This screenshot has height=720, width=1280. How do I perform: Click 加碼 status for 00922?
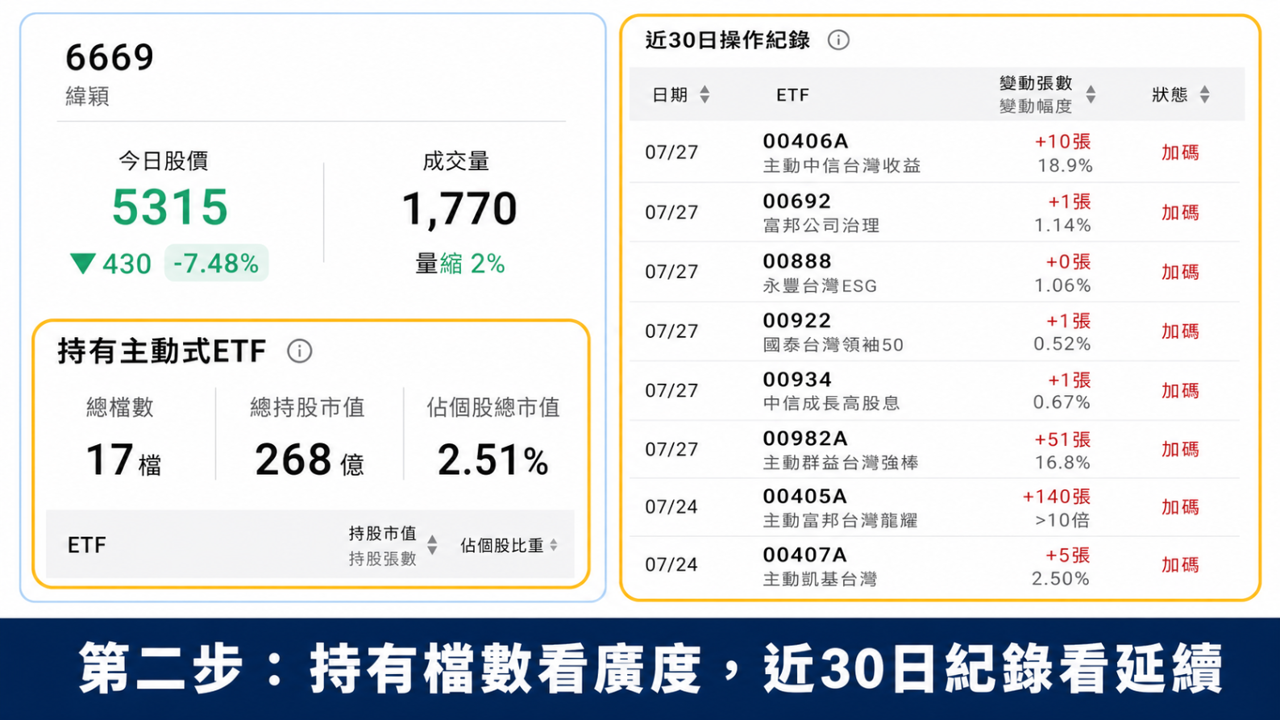click(1180, 332)
